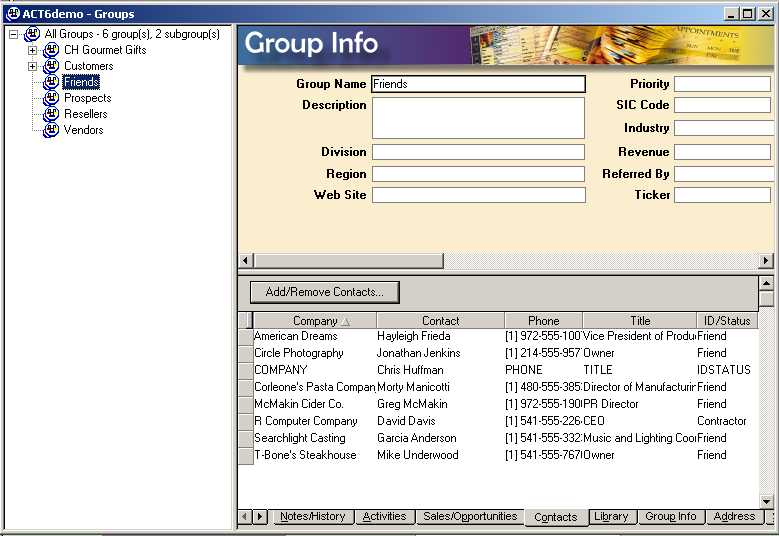Sort the list by ID/Status column
Viewport: 779px width, 536px height.
tap(727, 321)
